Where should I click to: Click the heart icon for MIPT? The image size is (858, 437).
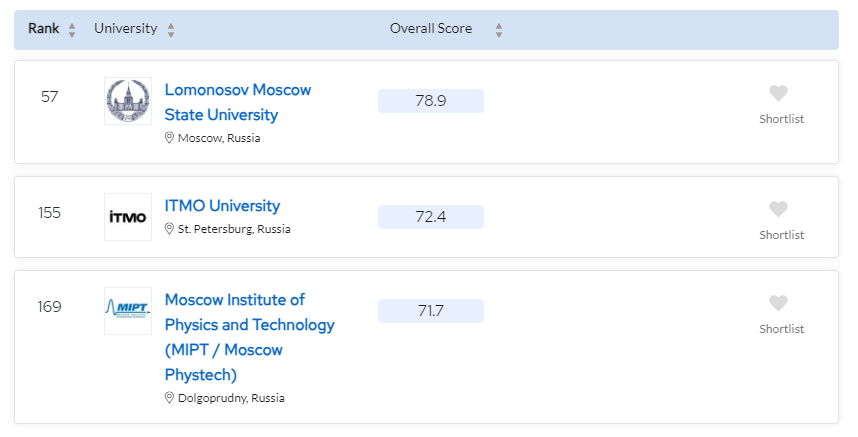(x=779, y=303)
